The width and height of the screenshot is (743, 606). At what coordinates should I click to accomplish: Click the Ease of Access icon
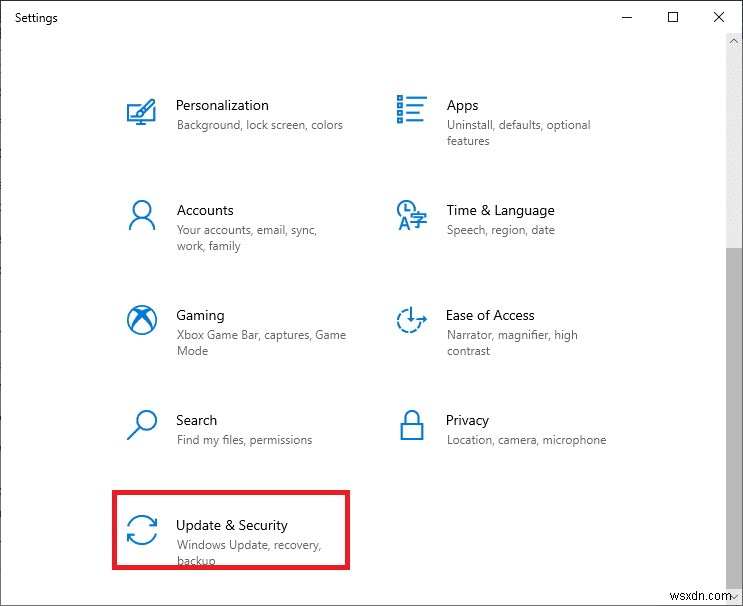point(412,320)
